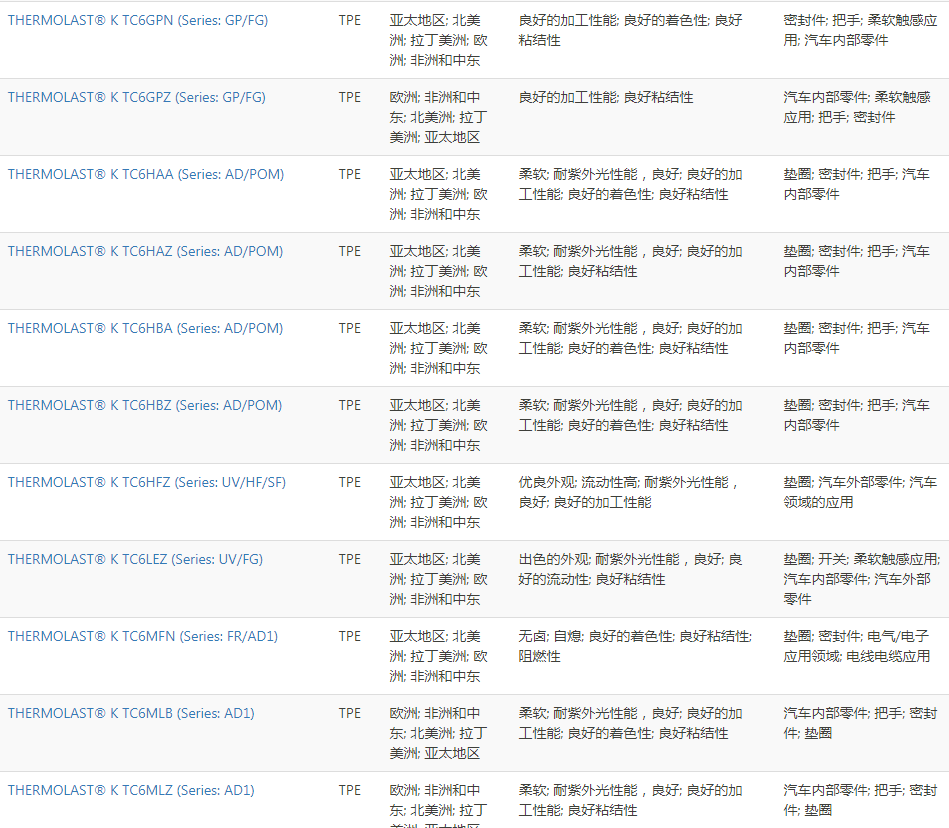Click TPE cell in the TC6GPN row
The height and width of the screenshot is (828, 949).
[x=350, y=21]
